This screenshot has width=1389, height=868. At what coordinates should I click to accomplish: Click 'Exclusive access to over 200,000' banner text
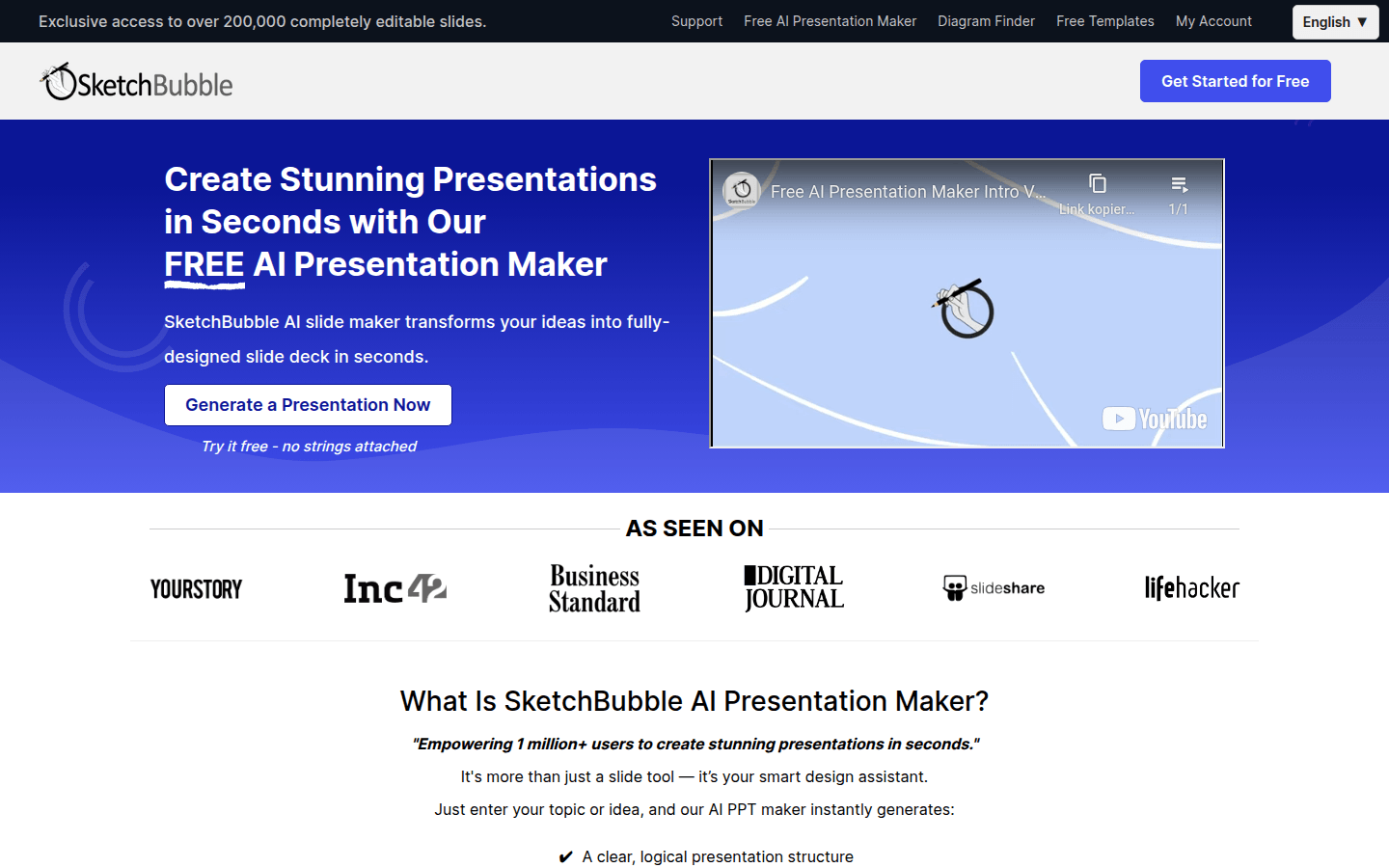pos(262,21)
